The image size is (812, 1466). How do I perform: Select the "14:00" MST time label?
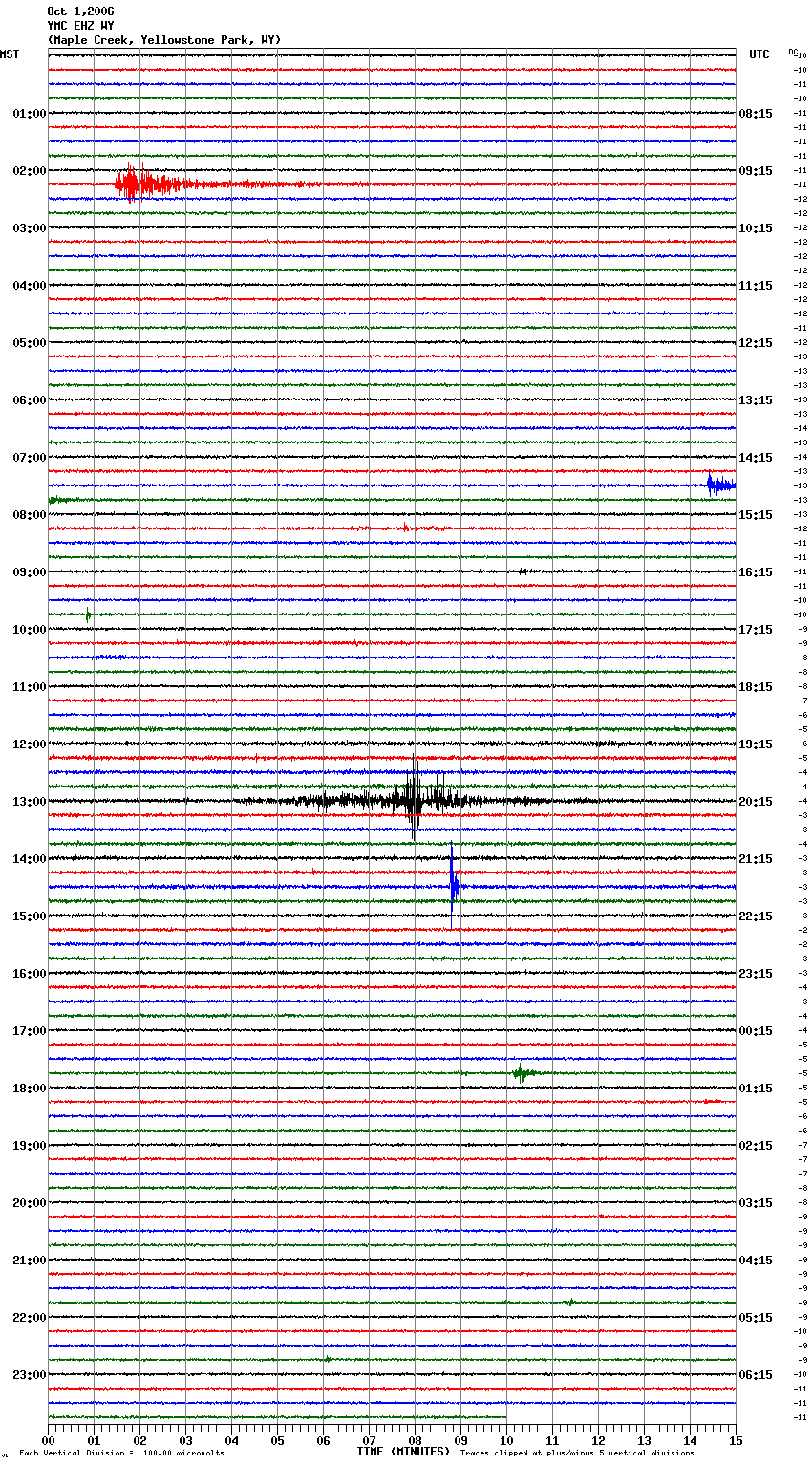[30, 859]
